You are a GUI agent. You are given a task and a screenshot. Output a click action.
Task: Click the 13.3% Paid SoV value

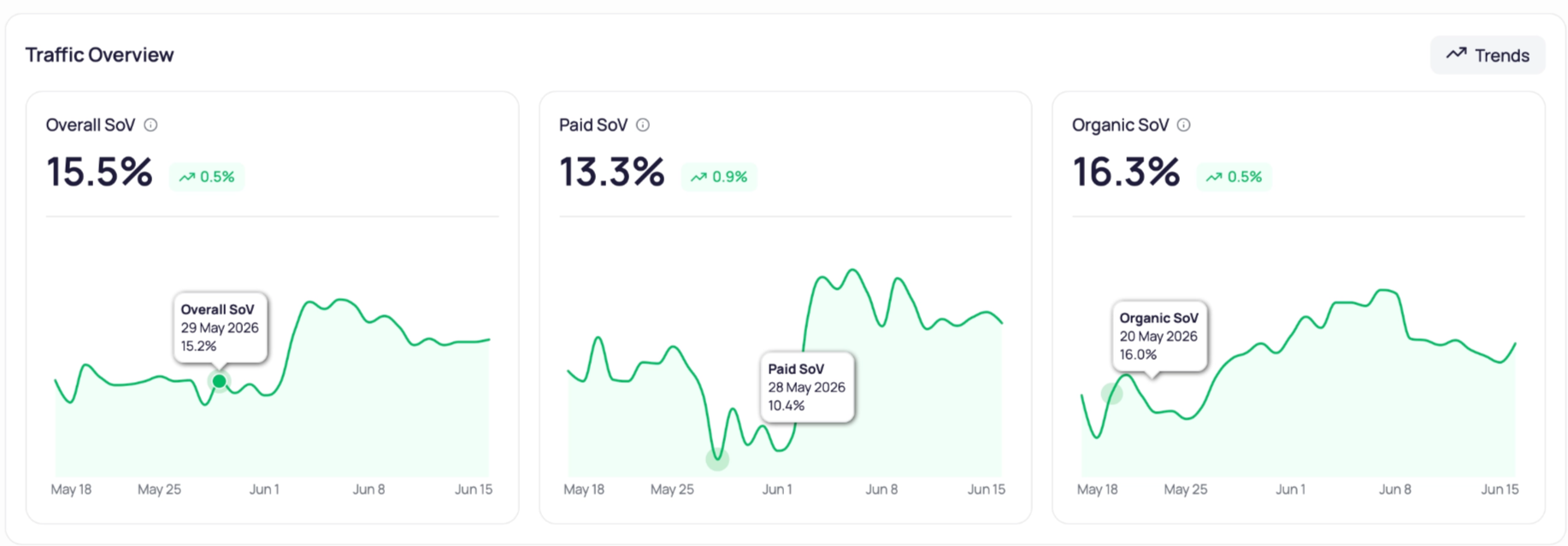[x=612, y=173]
